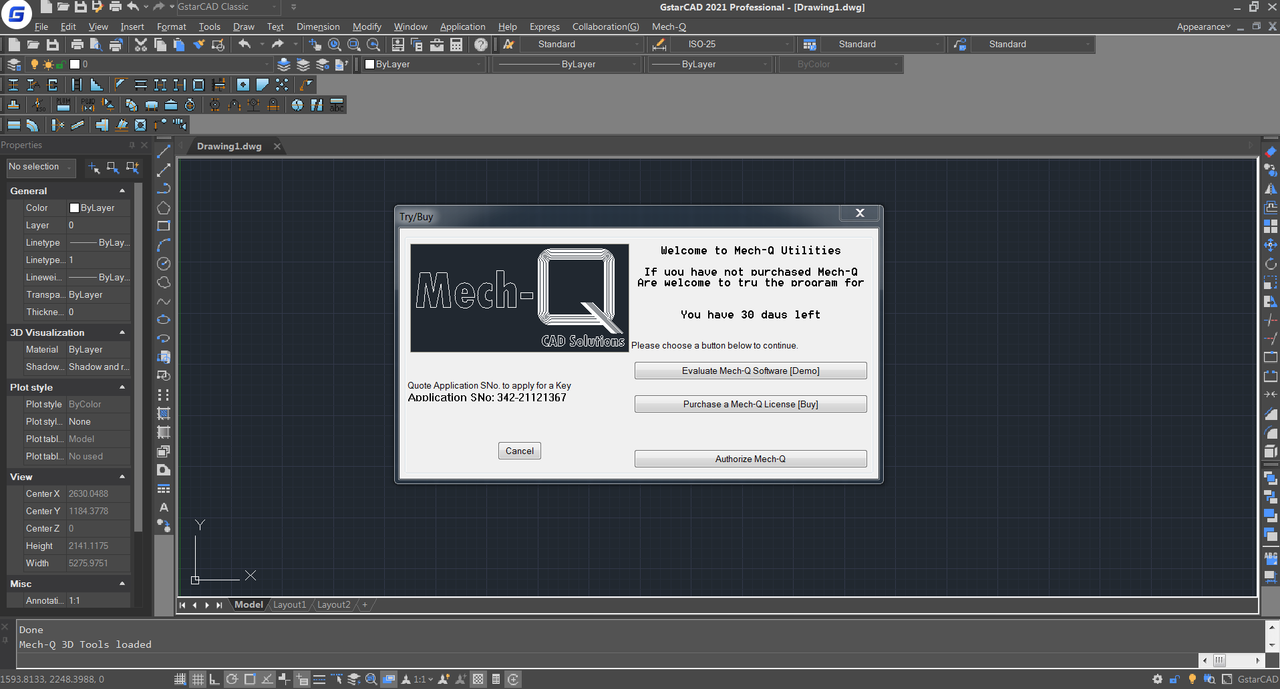Screen dimensions: 1280x689
Task: Switch to the Layout1 tab
Action: (x=290, y=605)
